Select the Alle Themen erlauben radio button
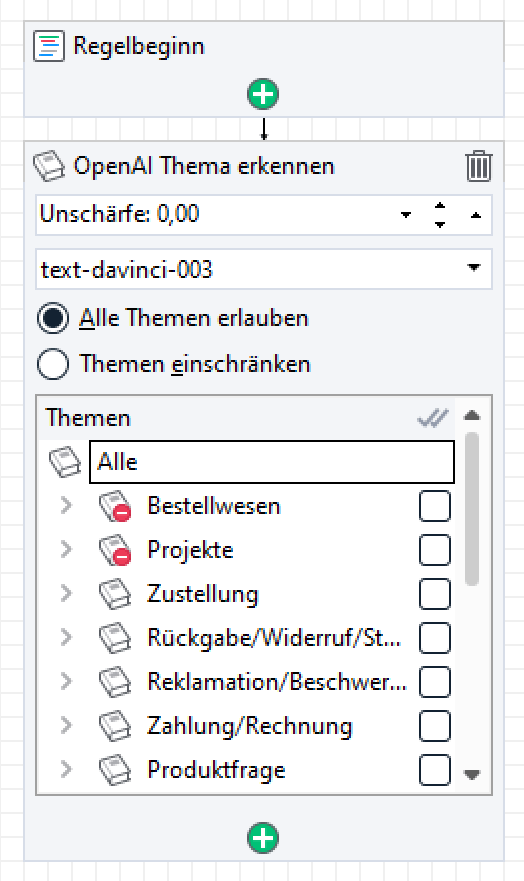524x881 pixels. tap(53, 318)
